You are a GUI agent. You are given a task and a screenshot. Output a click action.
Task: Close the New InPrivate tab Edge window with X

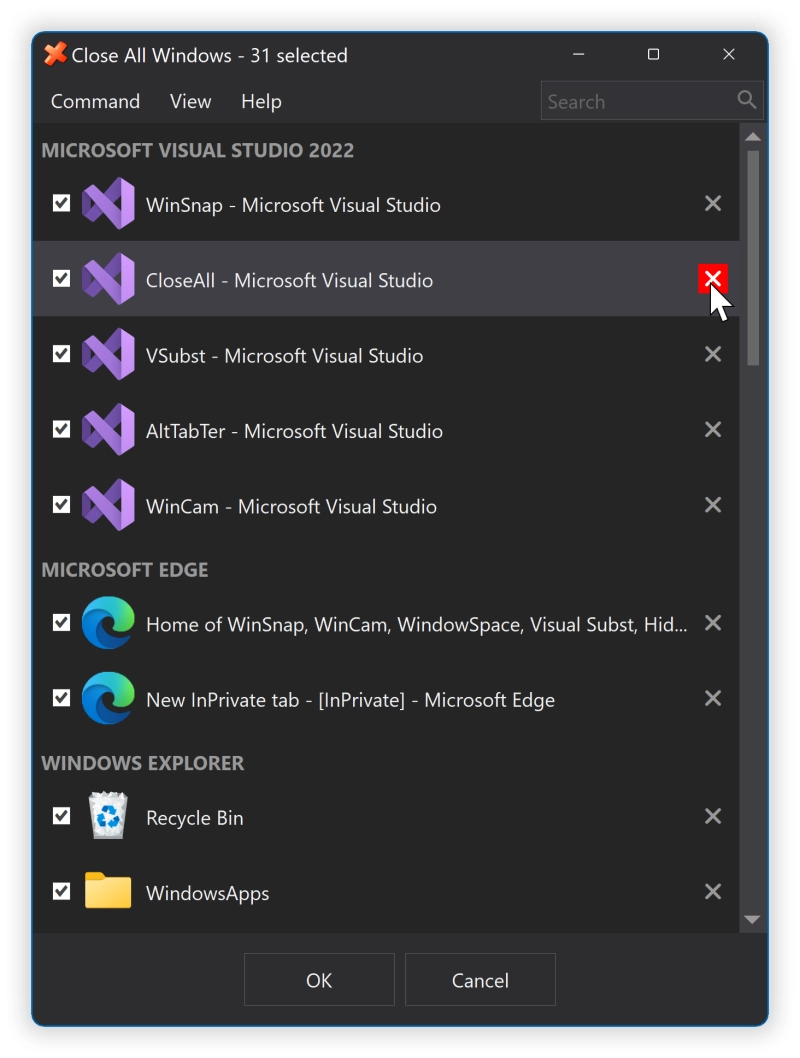713,698
